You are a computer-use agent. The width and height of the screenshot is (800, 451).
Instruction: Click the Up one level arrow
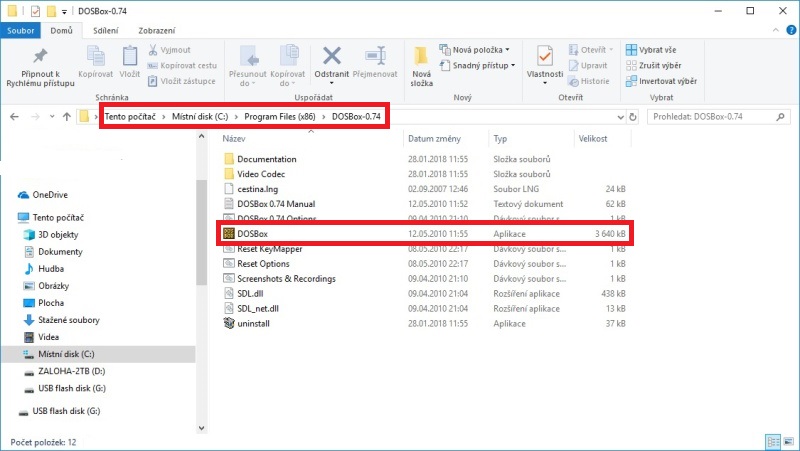pyautogui.click(x=66, y=117)
